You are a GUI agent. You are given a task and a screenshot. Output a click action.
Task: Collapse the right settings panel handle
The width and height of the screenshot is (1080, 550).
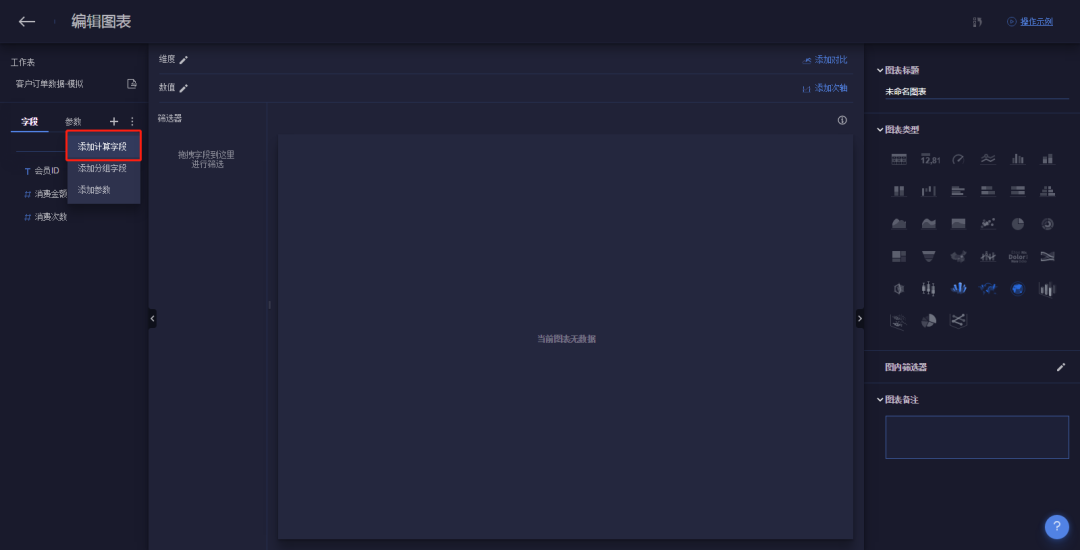(x=860, y=318)
